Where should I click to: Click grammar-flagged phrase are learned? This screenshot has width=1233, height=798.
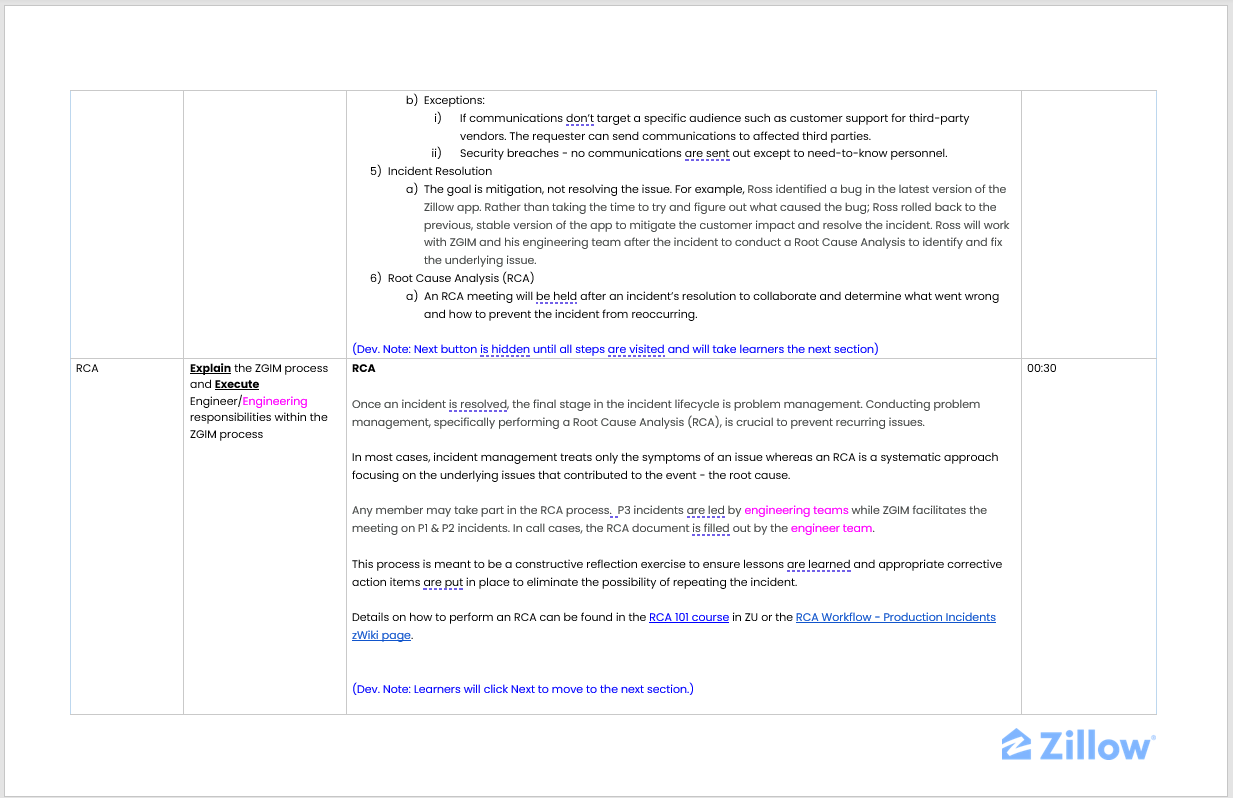[x=818, y=564]
